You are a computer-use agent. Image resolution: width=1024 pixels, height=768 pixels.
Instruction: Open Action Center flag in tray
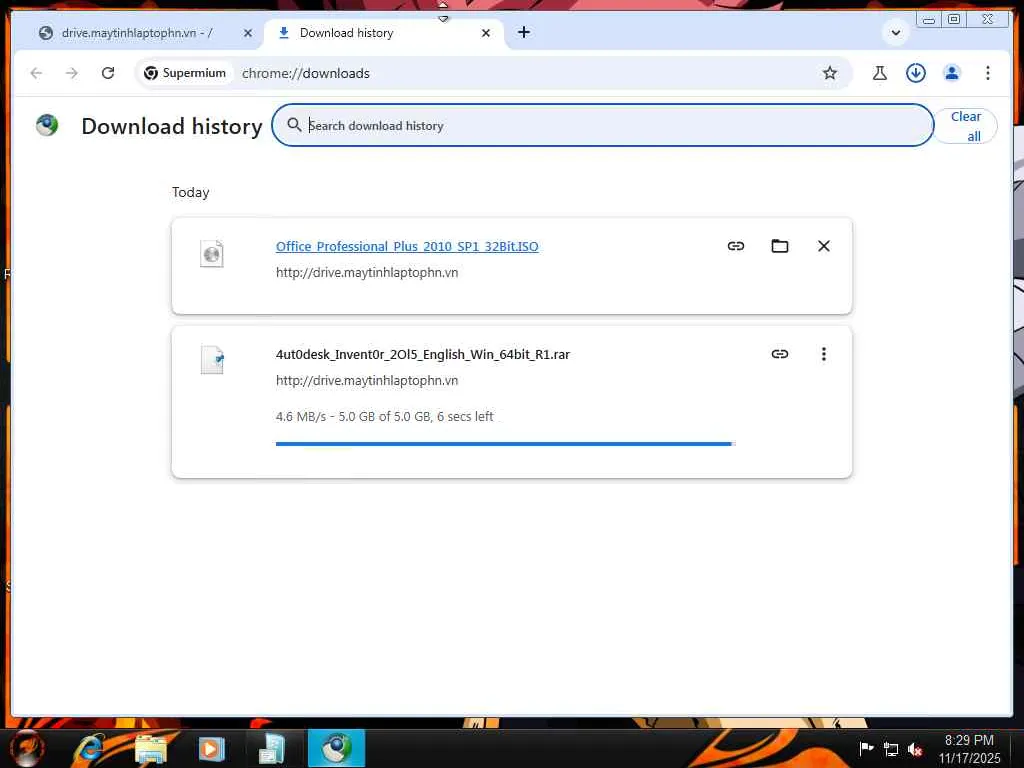click(x=866, y=748)
